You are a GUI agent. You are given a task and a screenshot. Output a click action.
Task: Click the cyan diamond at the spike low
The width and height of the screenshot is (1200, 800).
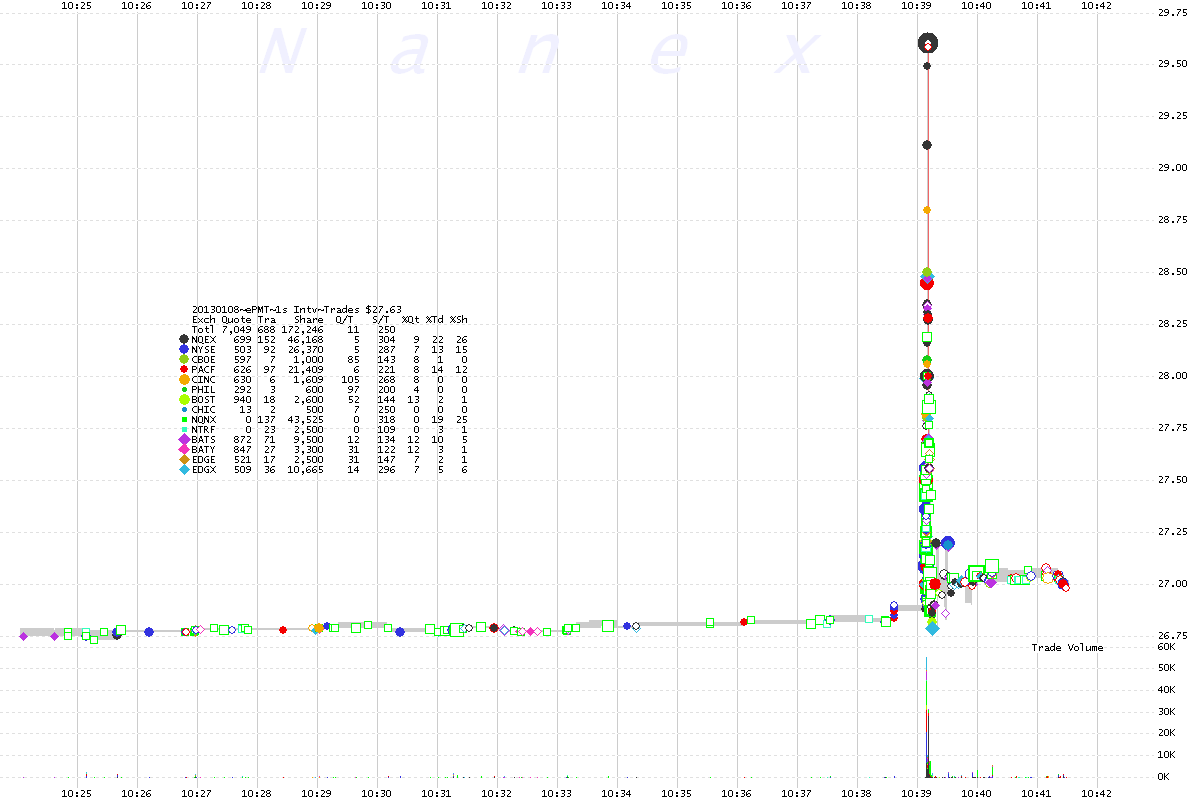(932, 628)
